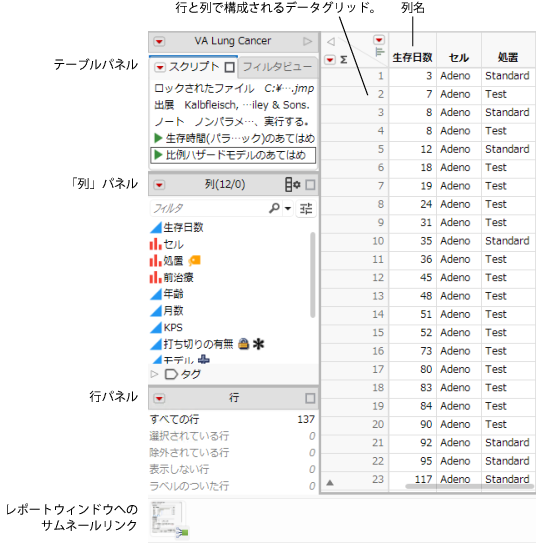Expand the タグ section disclosure triangle

click(x=154, y=374)
